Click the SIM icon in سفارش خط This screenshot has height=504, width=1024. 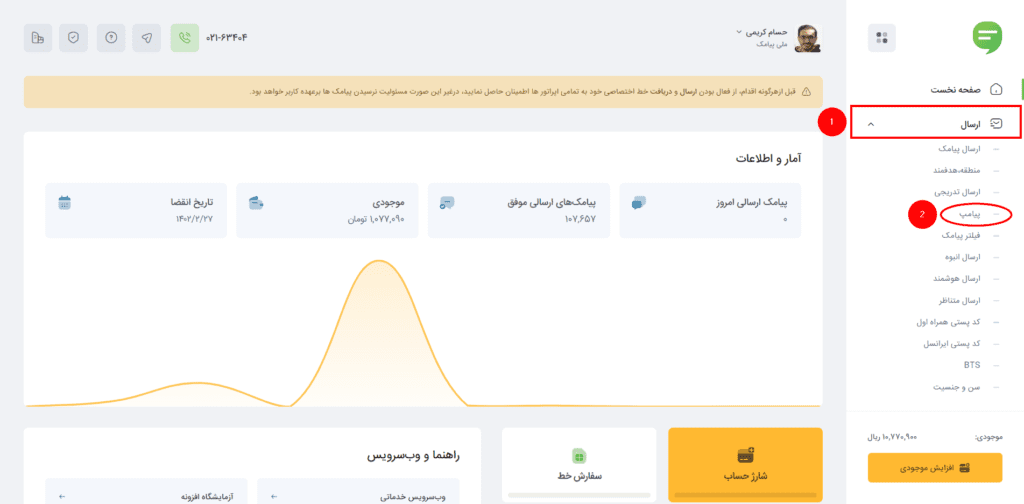pyautogui.click(x=579, y=456)
